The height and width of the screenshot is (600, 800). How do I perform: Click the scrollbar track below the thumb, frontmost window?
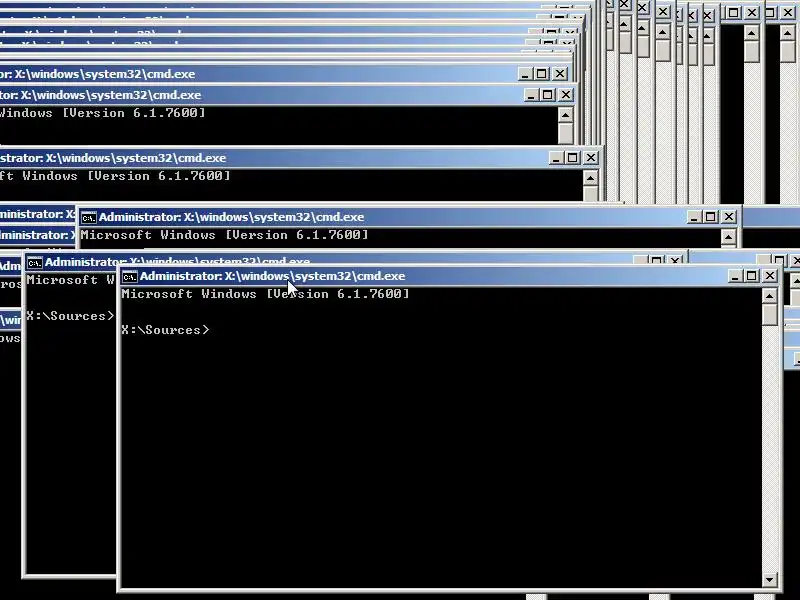pyautogui.click(x=769, y=449)
